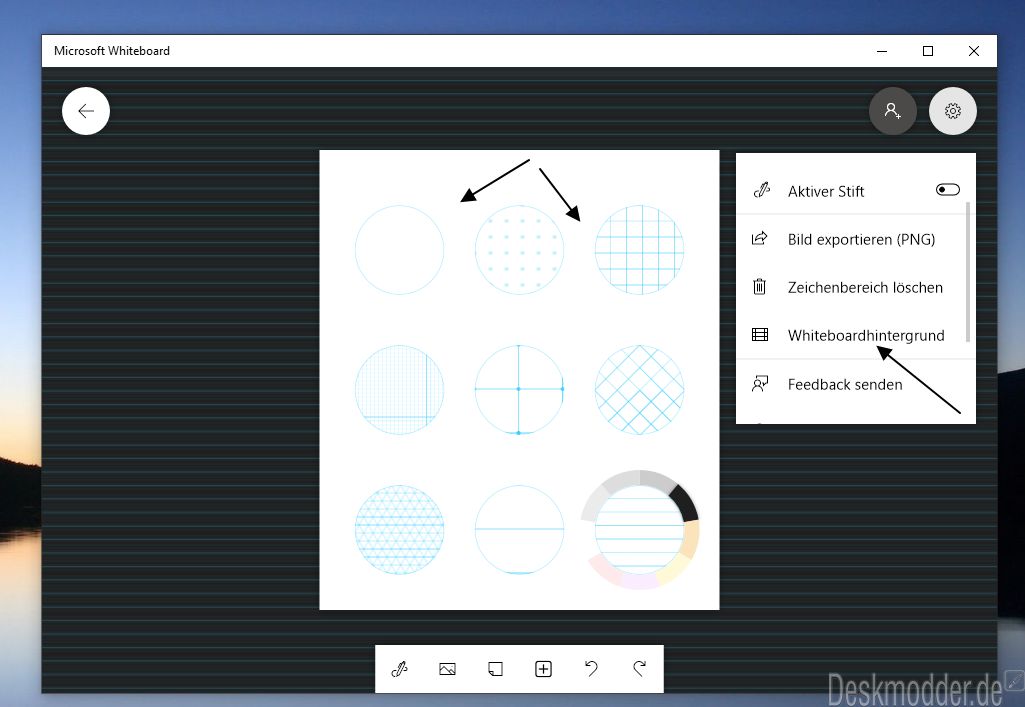Click the pen icon beside Aktiver Stift
1025x707 pixels.
[762, 190]
